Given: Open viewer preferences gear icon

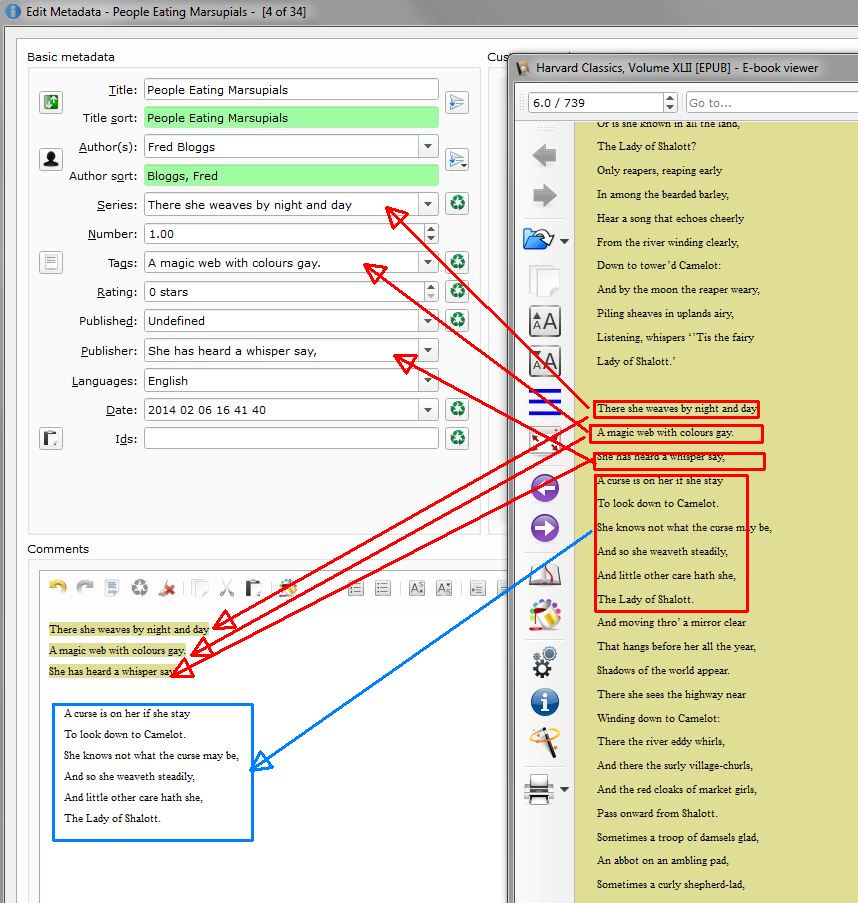Looking at the screenshot, I should point(544,662).
